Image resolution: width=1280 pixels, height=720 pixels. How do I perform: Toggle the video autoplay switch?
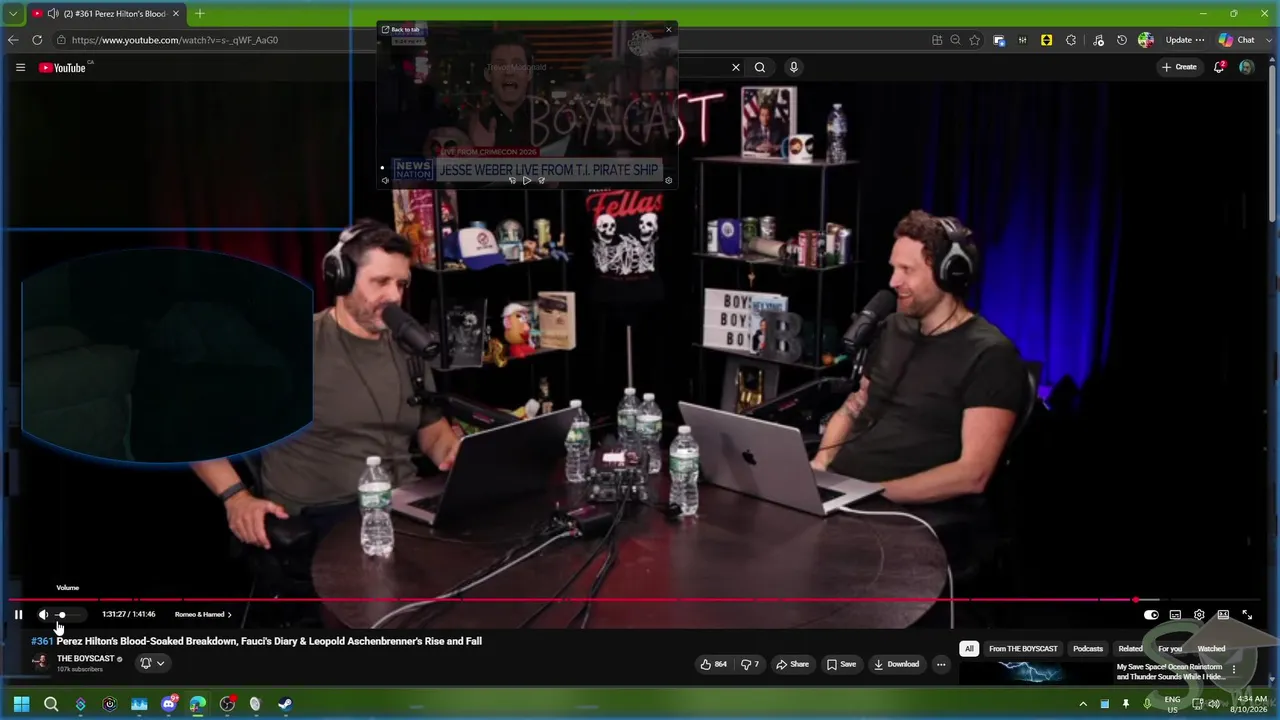1151,615
